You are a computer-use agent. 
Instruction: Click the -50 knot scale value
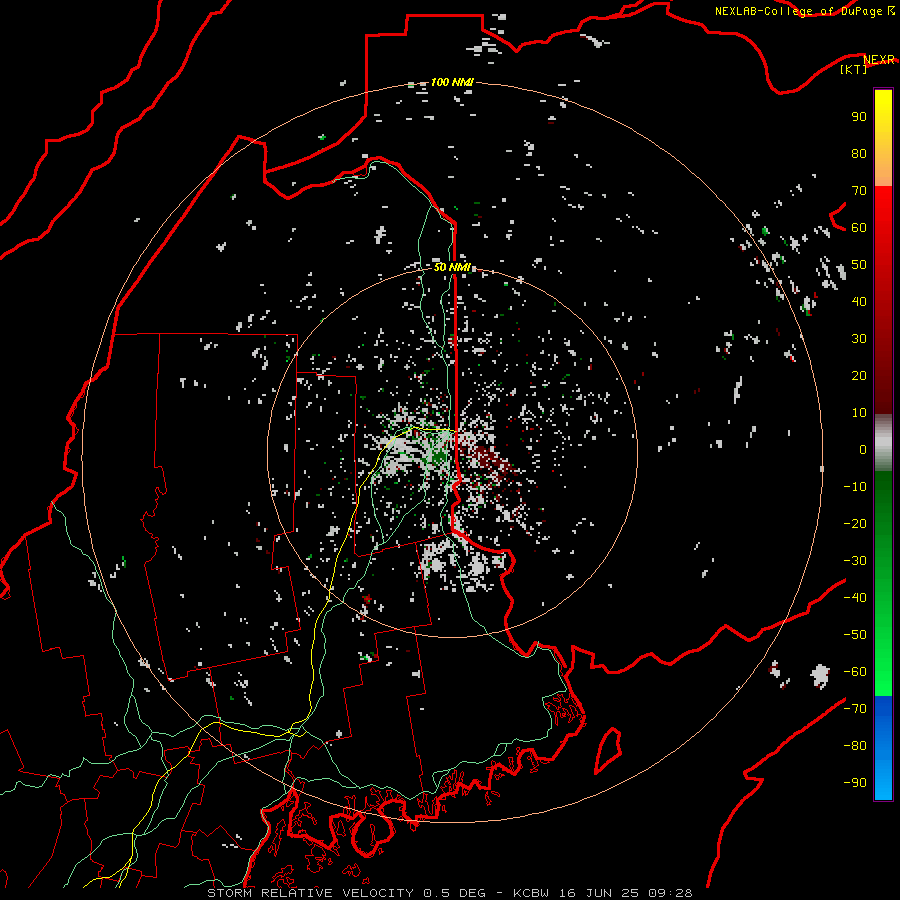click(x=855, y=635)
